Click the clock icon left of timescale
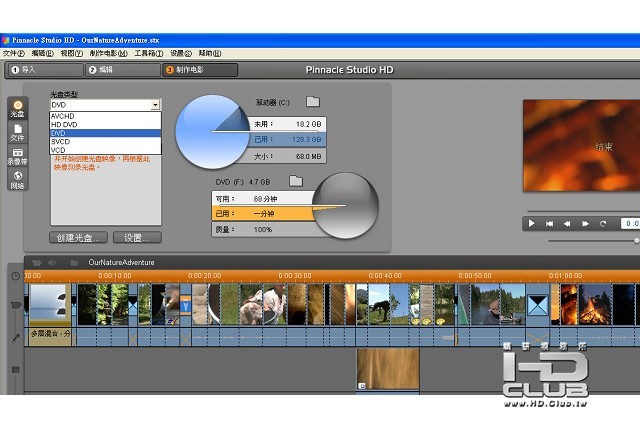 (16, 276)
